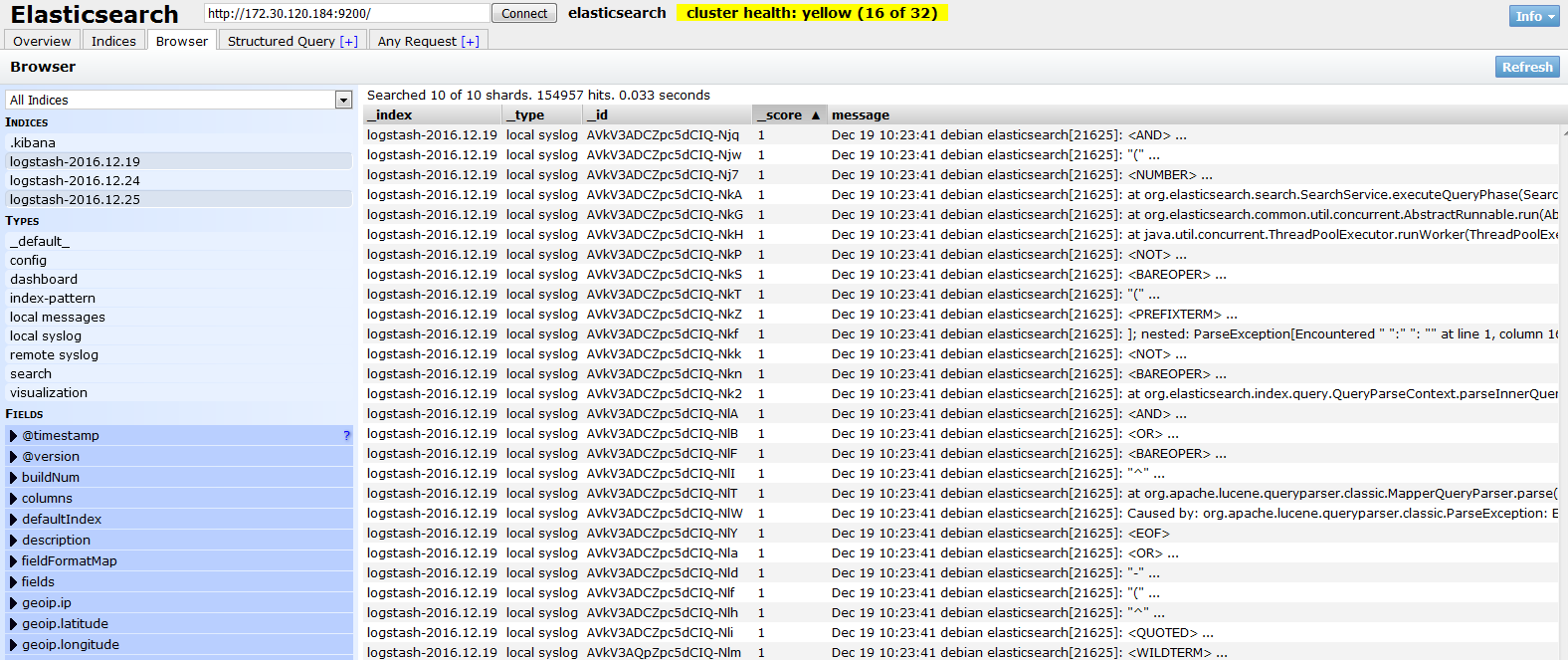
Task: Click the 'Caused by' ParseException message
Action: (x=1195, y=514)
